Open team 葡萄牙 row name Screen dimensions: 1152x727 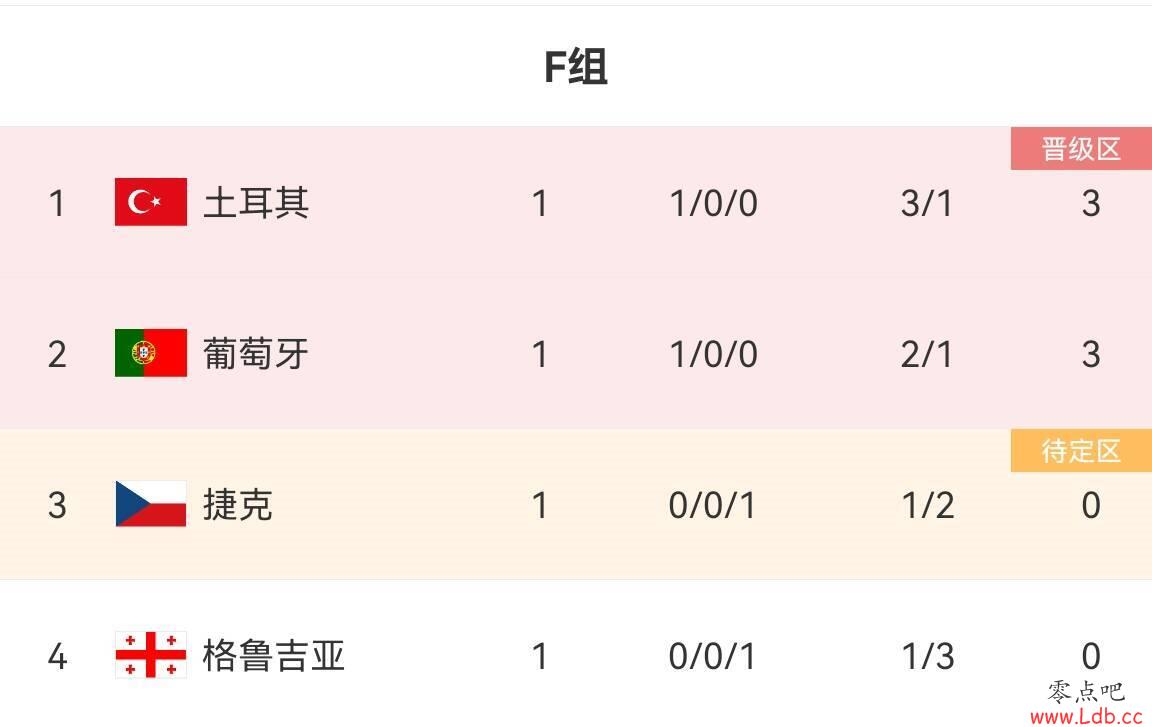coord(256,354)
